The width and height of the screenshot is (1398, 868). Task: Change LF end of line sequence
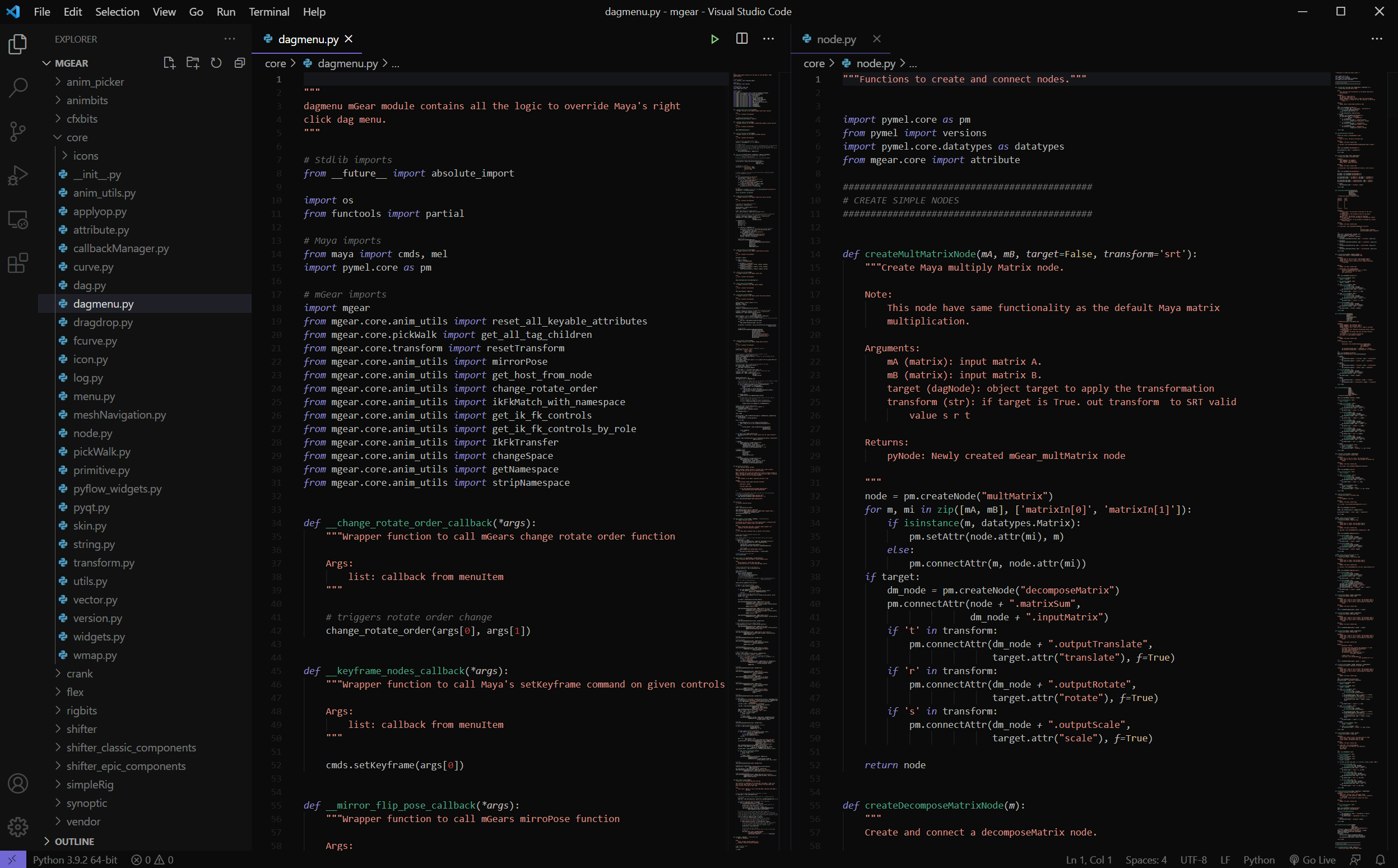[1225, 860]
